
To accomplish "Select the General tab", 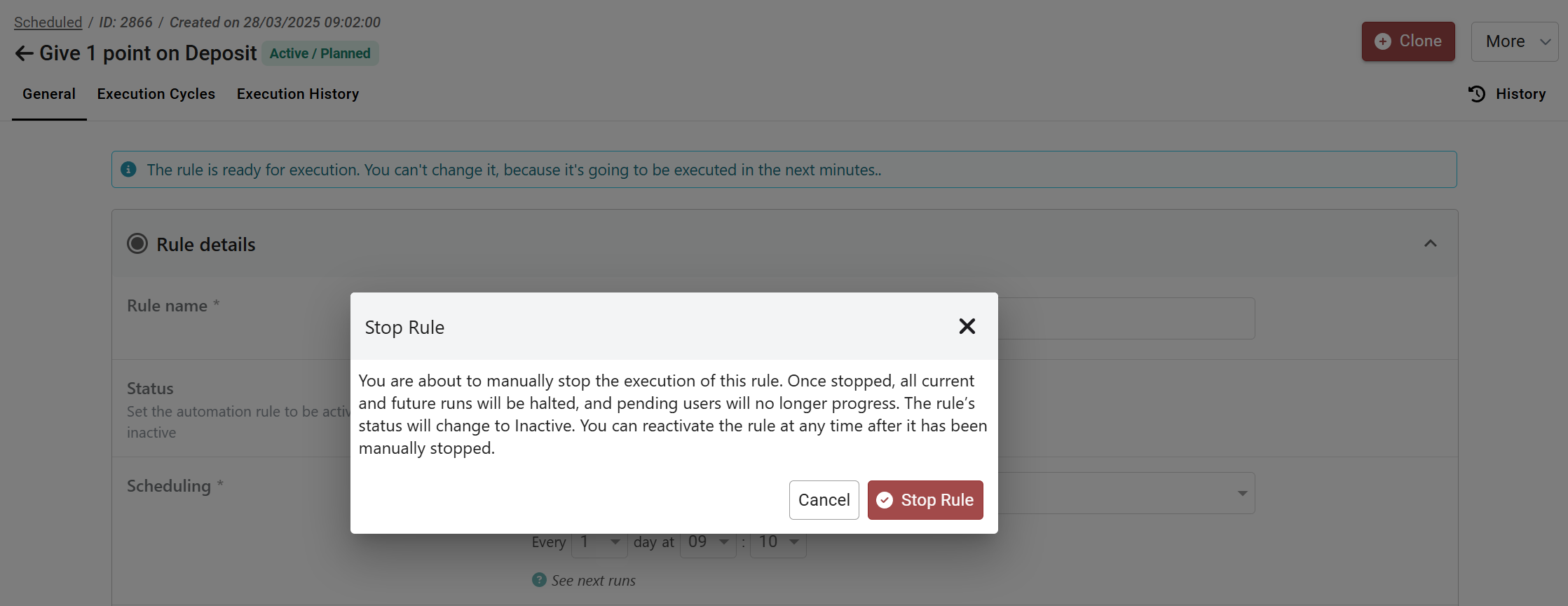I will [x=49, y=94].
